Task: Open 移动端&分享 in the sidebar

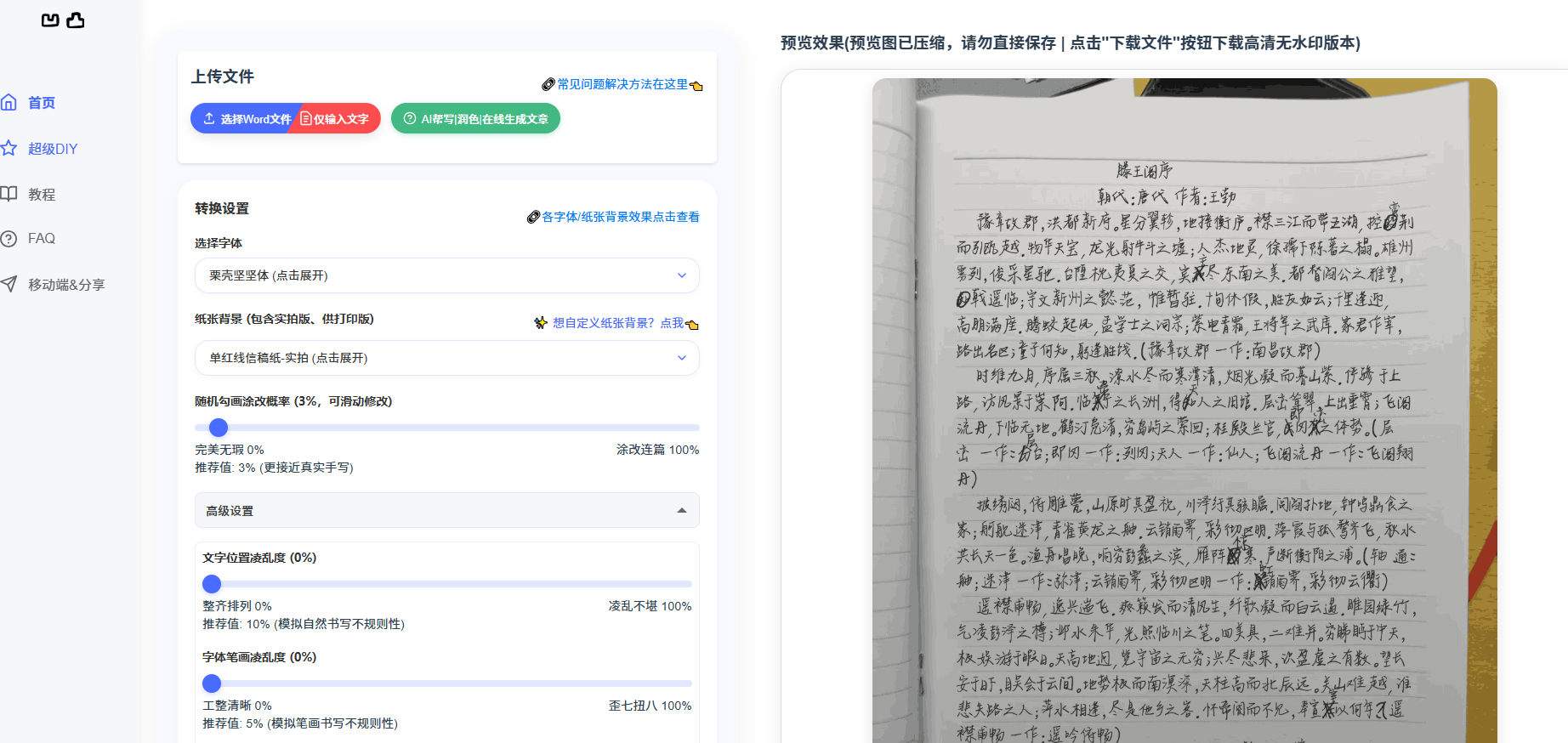Action: pos(66,285)
